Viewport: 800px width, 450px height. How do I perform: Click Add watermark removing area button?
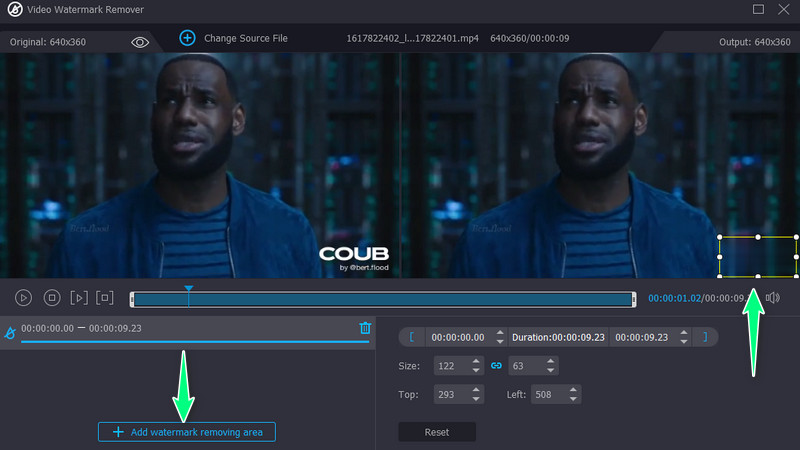point(187,432)
